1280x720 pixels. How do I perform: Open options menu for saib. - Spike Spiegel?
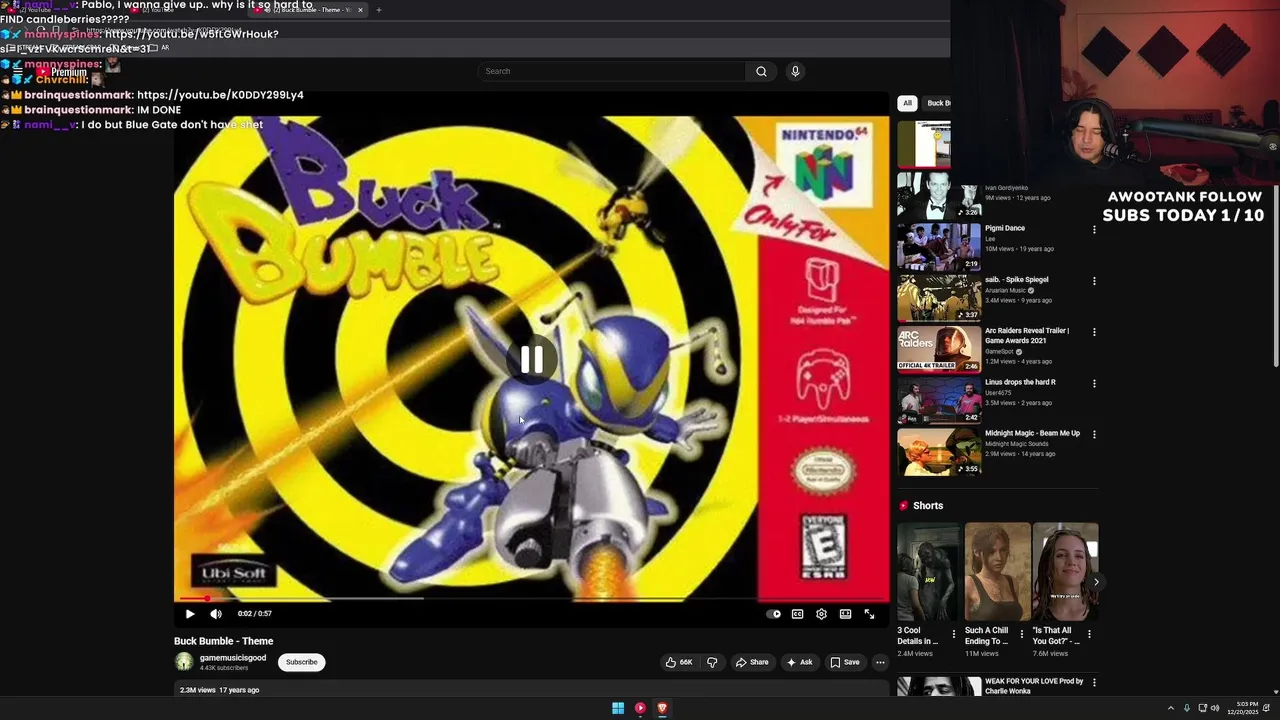click(1094, 281)
